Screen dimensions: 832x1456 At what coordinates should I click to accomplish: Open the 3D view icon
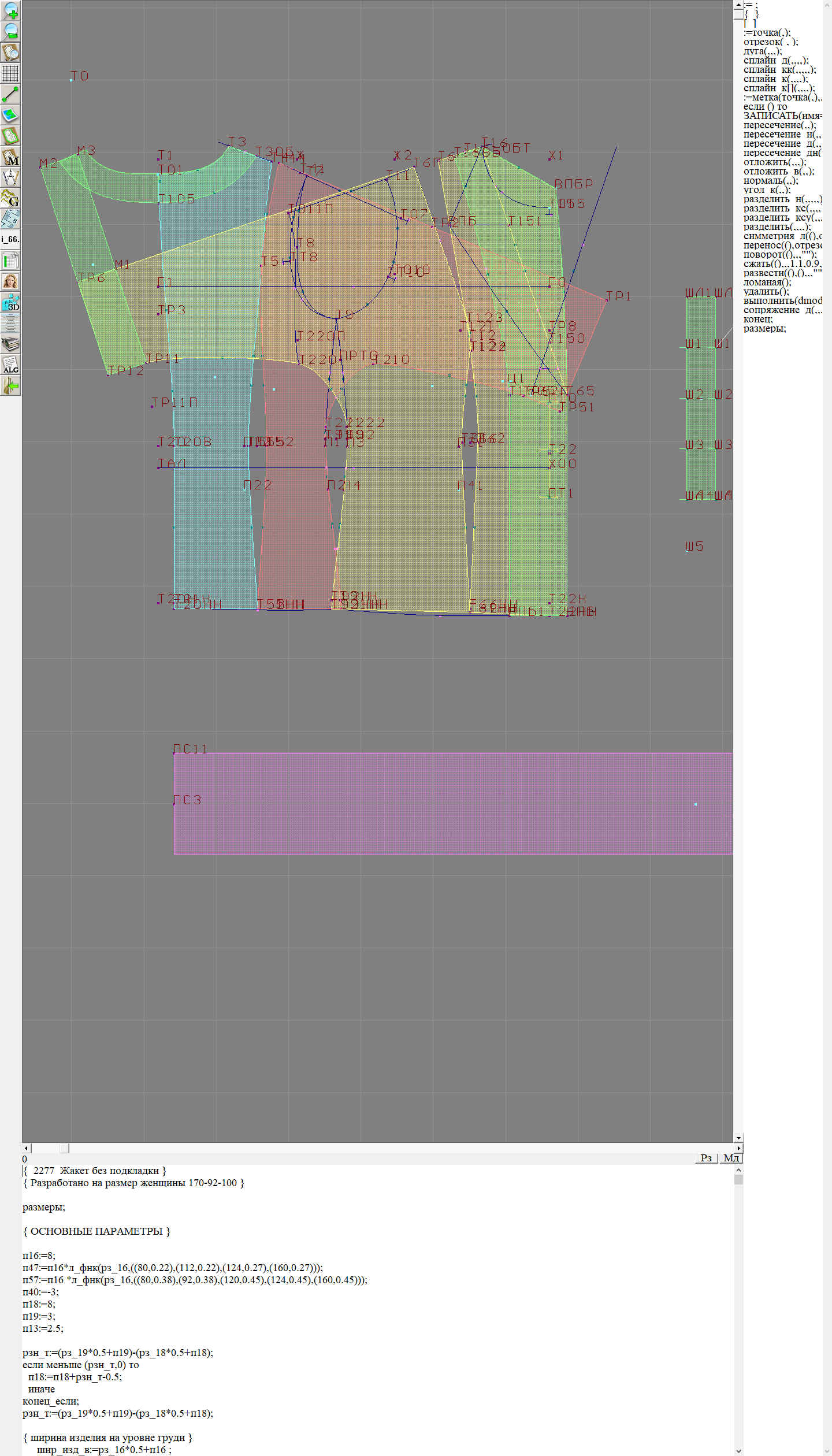(10, 302)
